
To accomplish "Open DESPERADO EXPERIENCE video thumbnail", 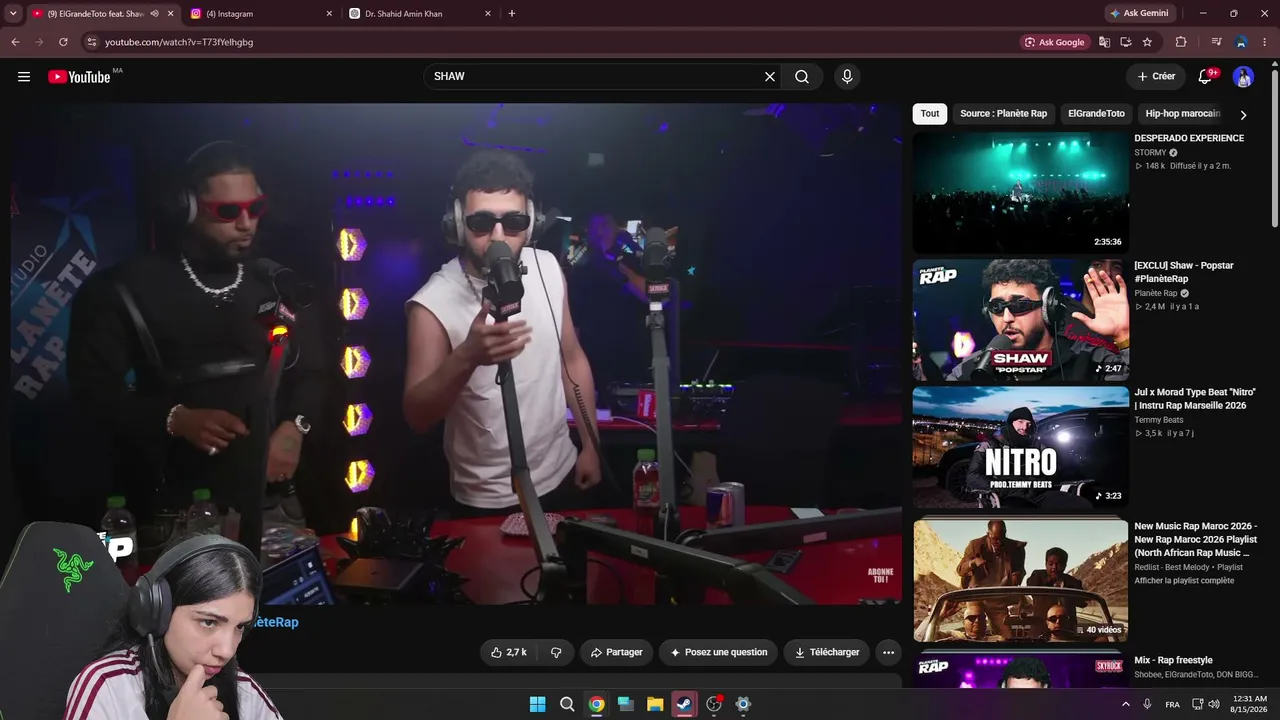I will click(x=1021, y=192).
